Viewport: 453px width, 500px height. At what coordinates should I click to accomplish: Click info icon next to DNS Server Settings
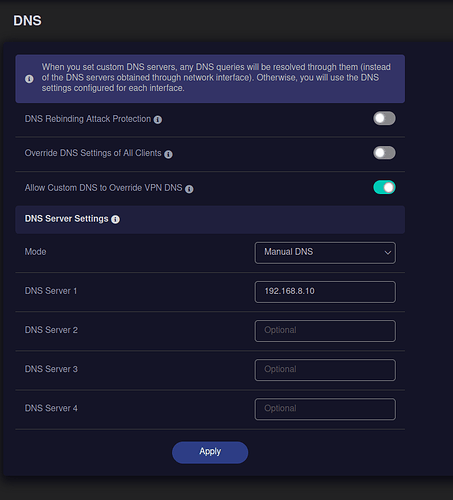115,219
